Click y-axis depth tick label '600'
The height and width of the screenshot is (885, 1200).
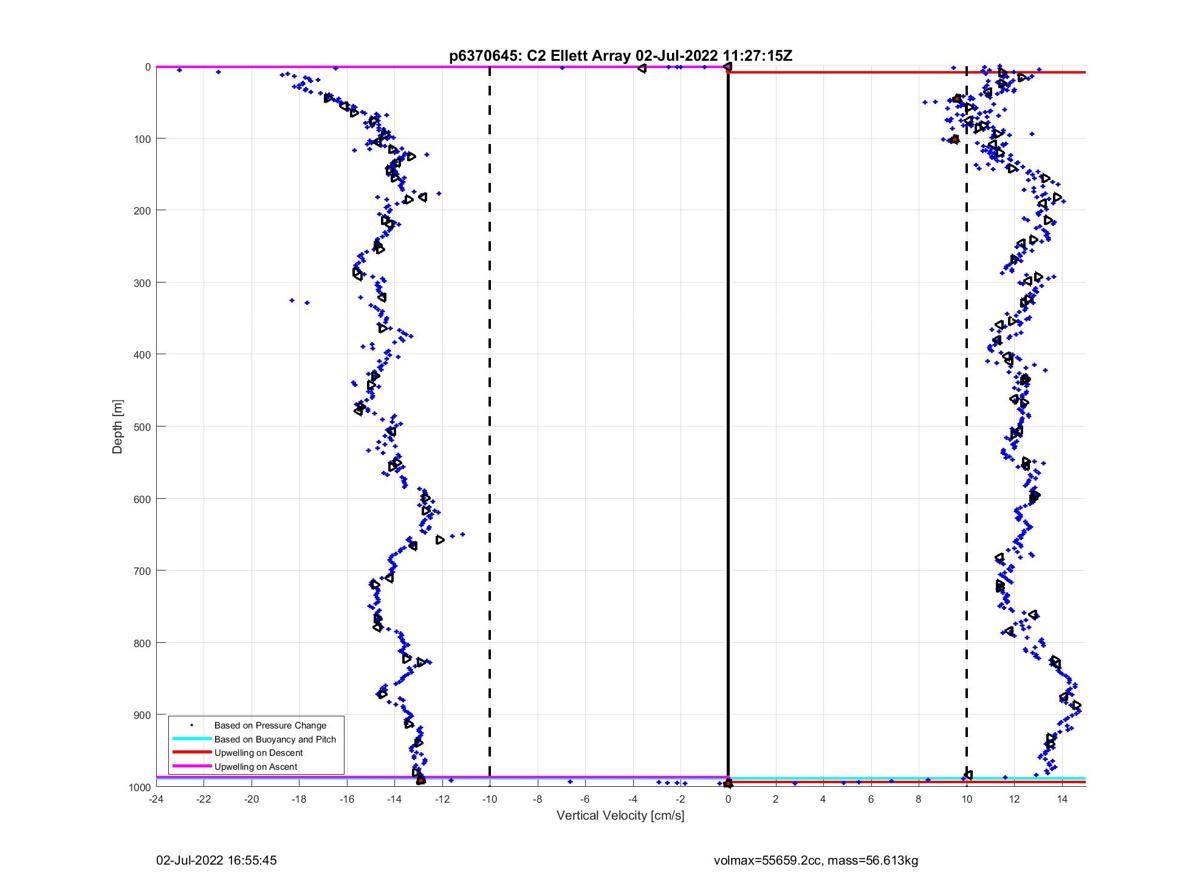coord(141,499)
